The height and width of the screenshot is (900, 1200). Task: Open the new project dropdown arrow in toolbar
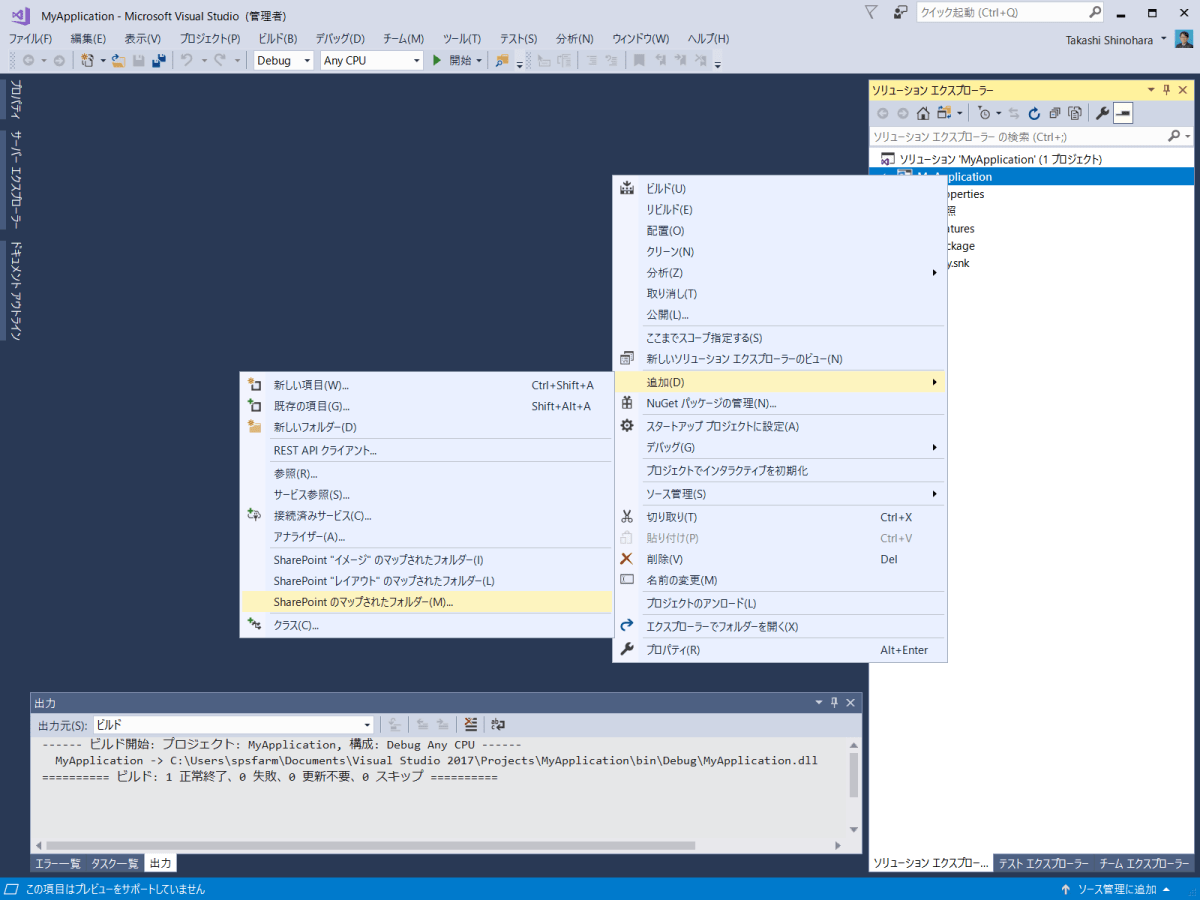click(102, 60)
